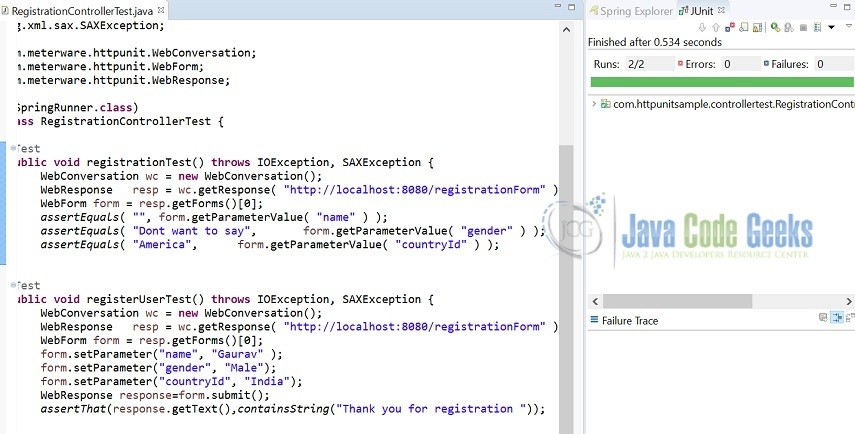Click the stop JUnit test run icon
The width and height of the screenshot is (855, 434).
[803, 27]
